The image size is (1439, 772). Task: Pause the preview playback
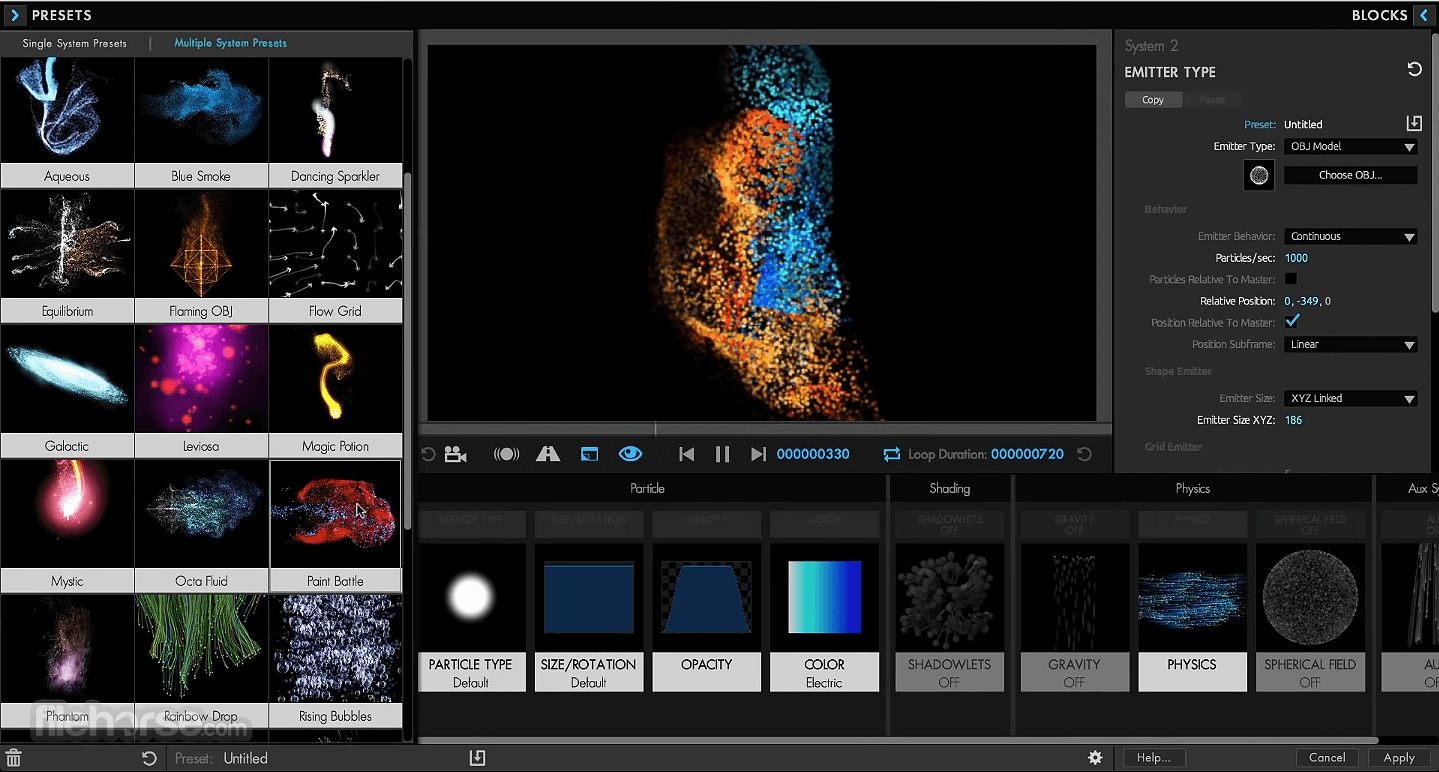click(722, 454)
